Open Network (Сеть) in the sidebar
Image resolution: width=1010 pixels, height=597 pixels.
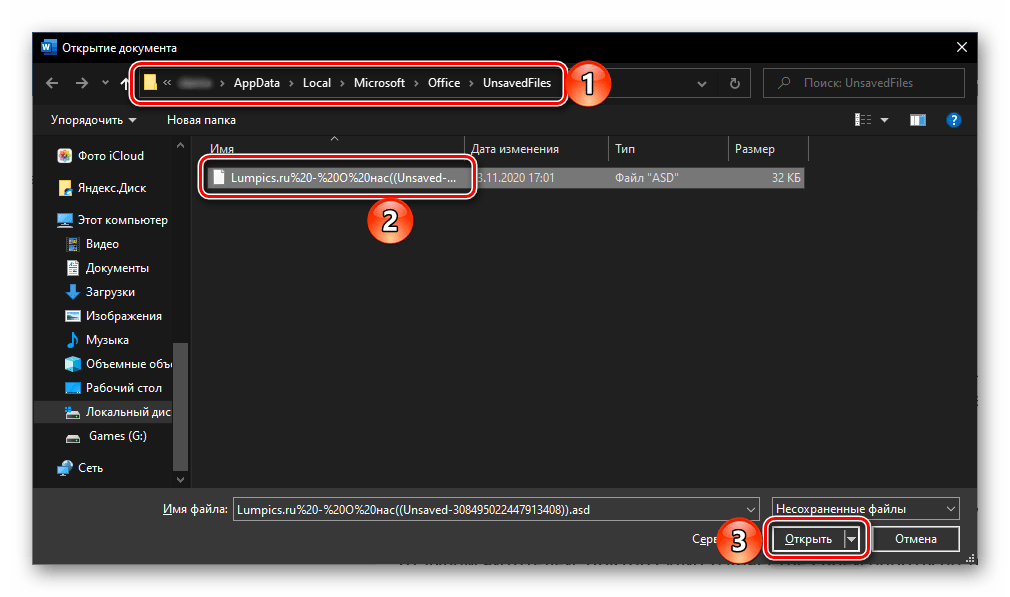coord(90,467)
